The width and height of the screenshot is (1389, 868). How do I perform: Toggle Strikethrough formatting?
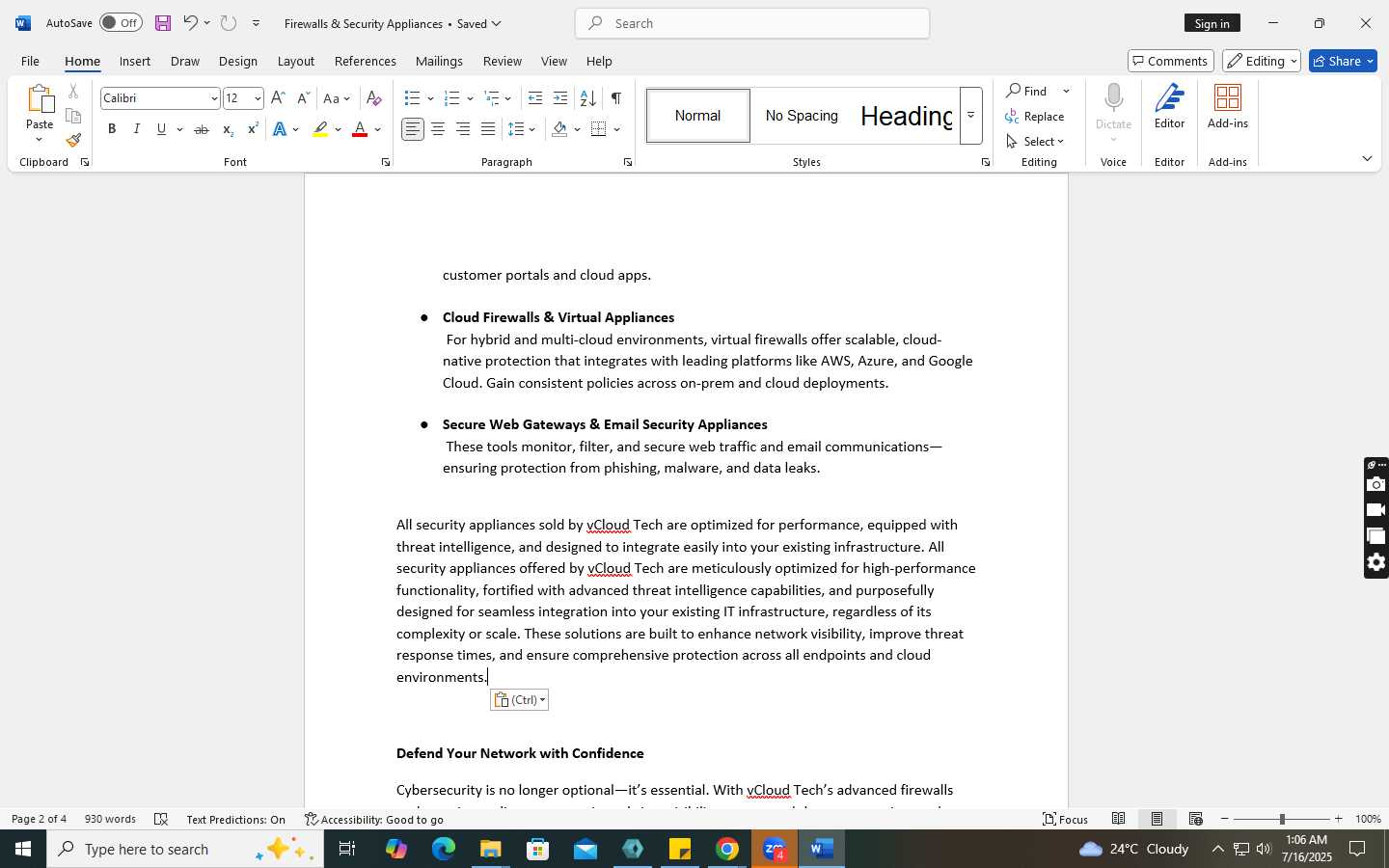pyautogui.click(x=201, y=129)
